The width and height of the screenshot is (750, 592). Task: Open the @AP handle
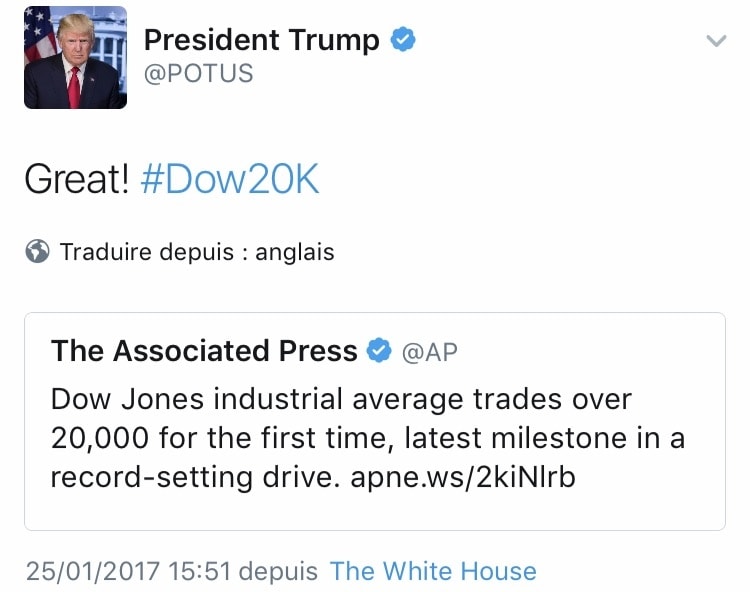pos(430,352)
